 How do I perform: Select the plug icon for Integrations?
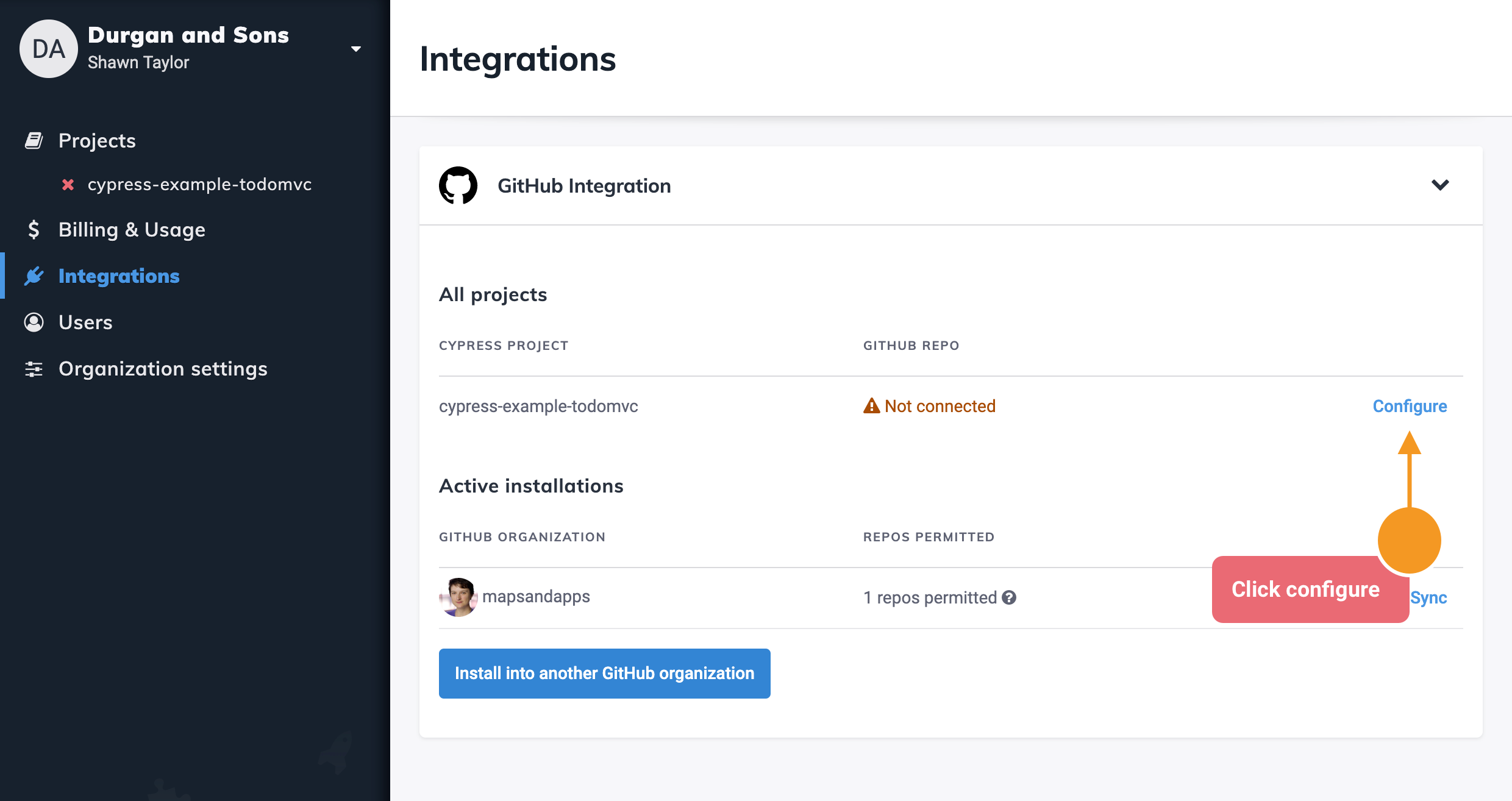click(35, 276)
